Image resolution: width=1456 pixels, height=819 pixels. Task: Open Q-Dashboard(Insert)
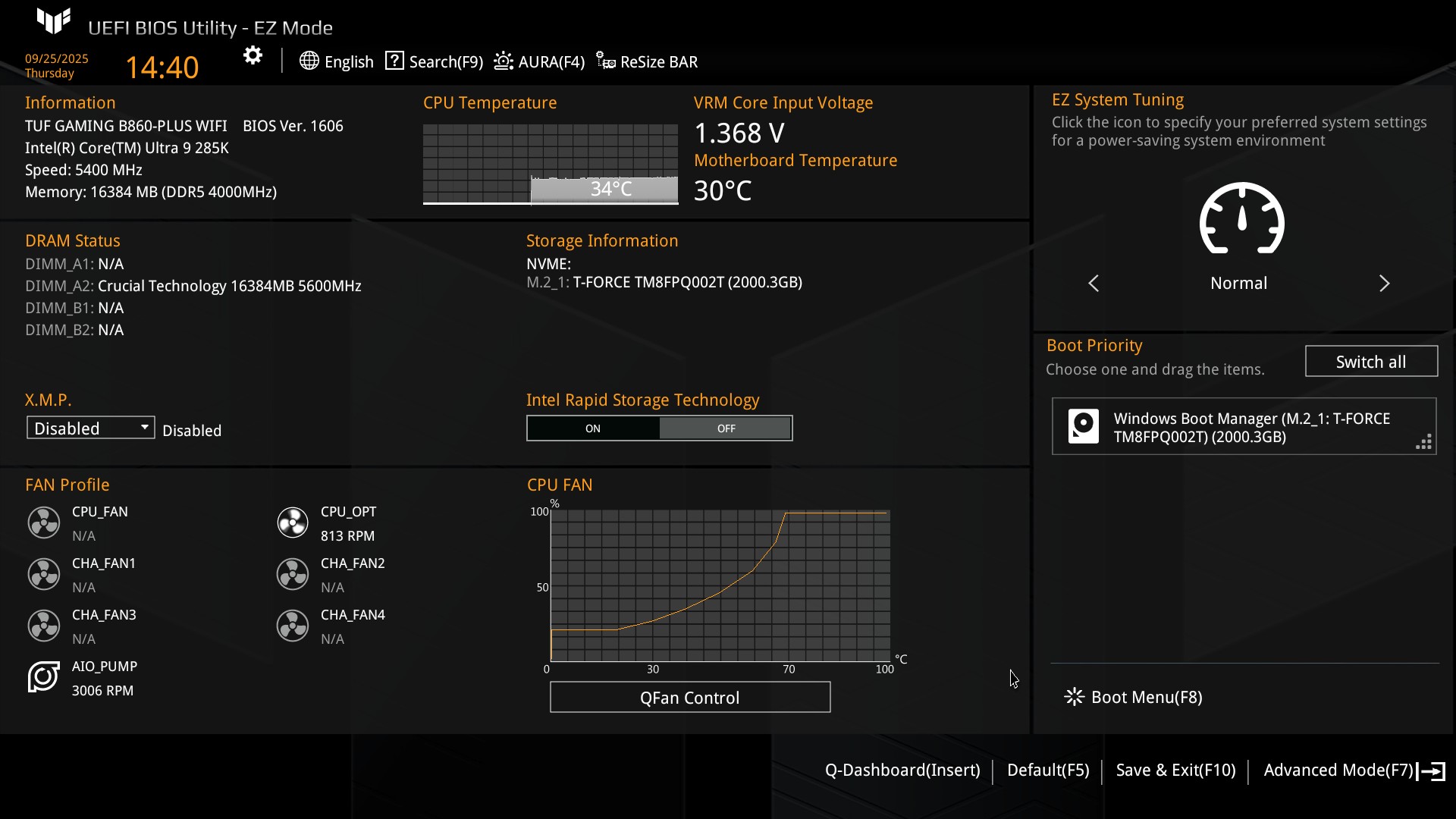point(902,770)
